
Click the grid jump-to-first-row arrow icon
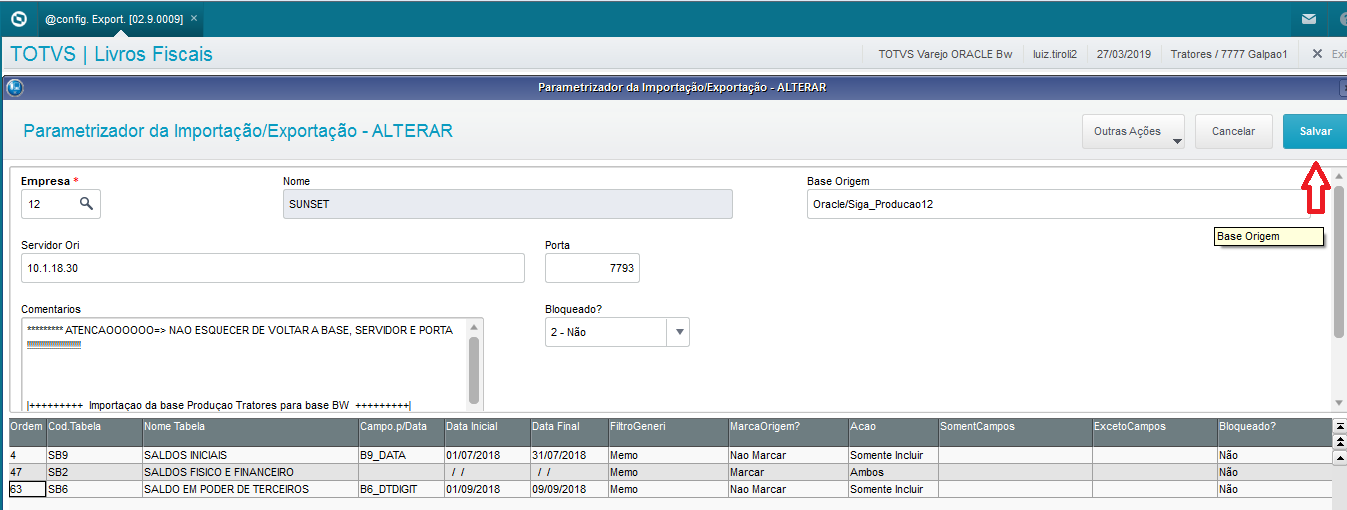click(x=1340, y=426)
